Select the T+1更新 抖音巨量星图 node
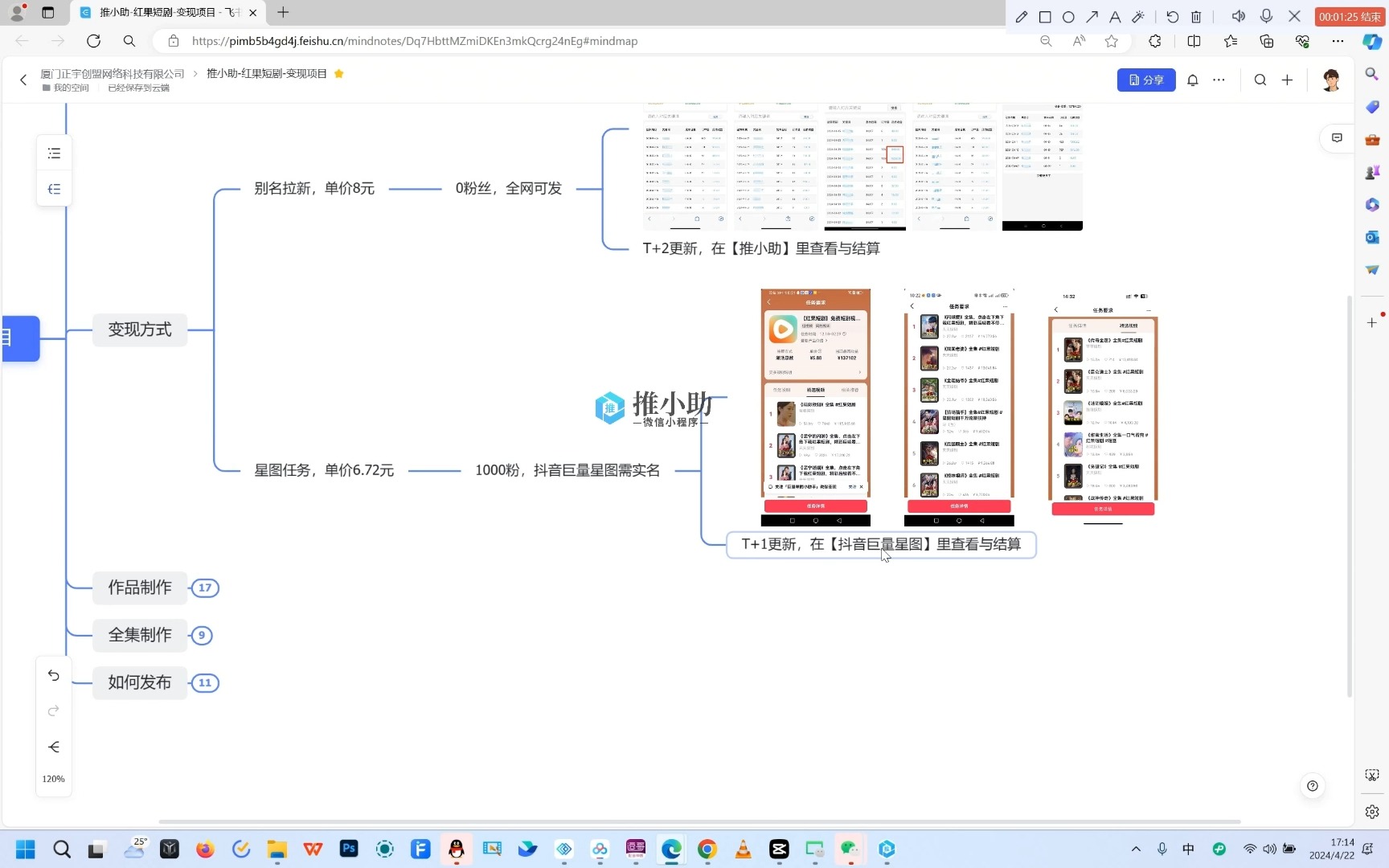Screen dimensions: 1389x868 (x=881, y=544)
